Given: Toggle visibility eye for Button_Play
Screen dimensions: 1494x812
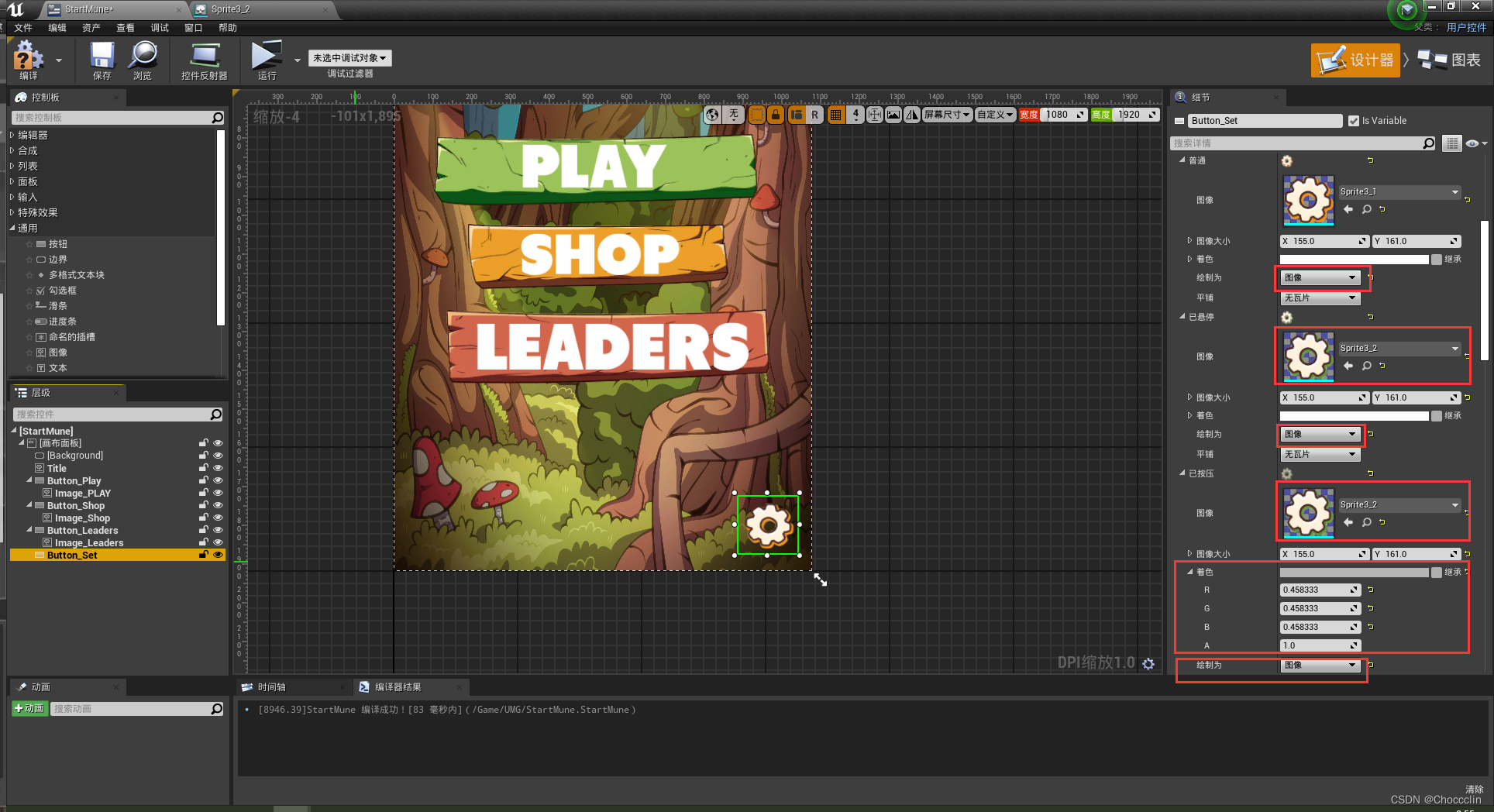Looking at the screenshot, I should pos(218,480).
